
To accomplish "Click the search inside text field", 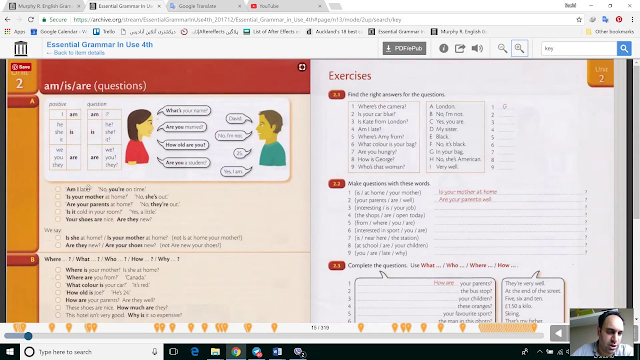I will point(579,49).
